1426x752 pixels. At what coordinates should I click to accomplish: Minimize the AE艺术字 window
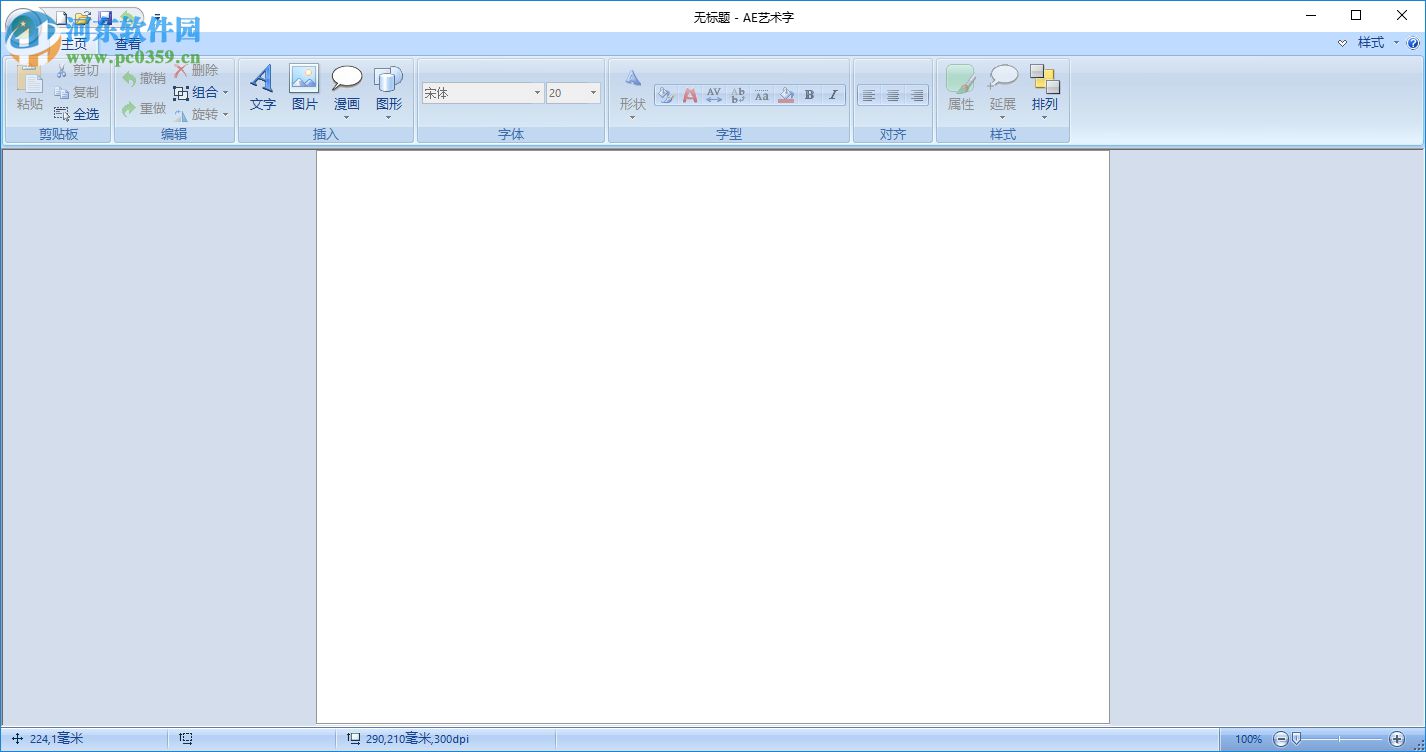1311,15
